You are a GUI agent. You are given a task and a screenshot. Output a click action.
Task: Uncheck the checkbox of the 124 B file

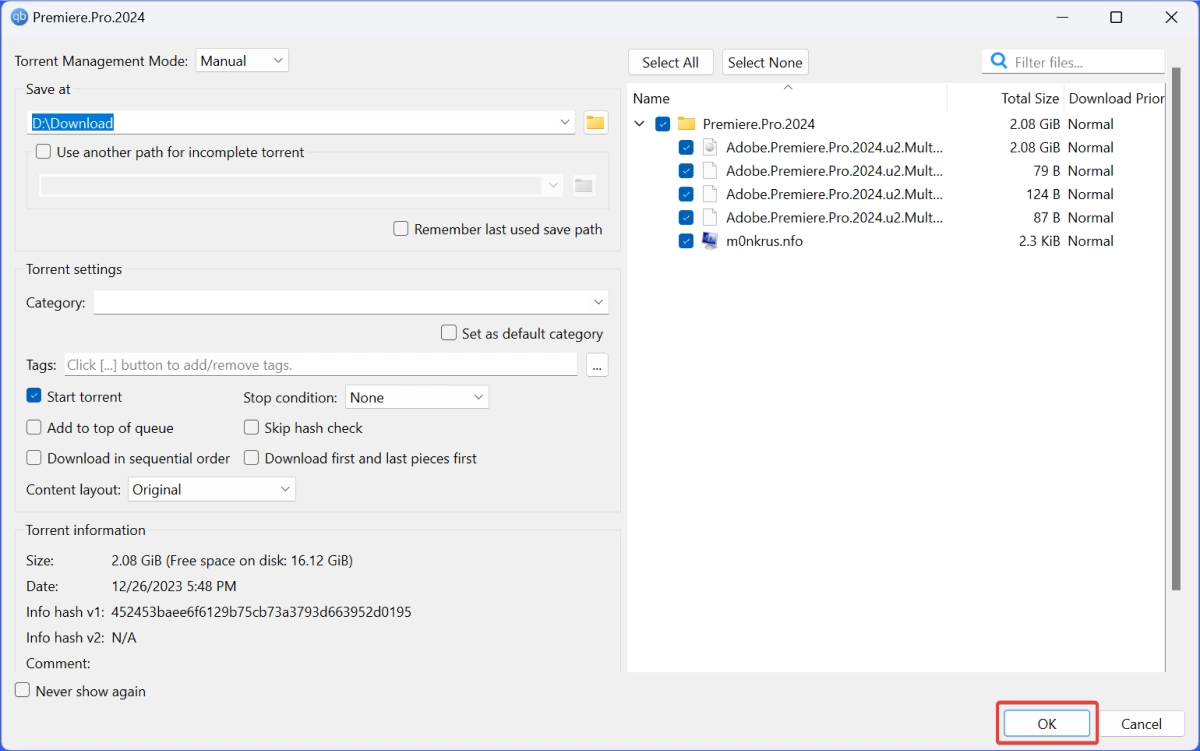[686, 194]
